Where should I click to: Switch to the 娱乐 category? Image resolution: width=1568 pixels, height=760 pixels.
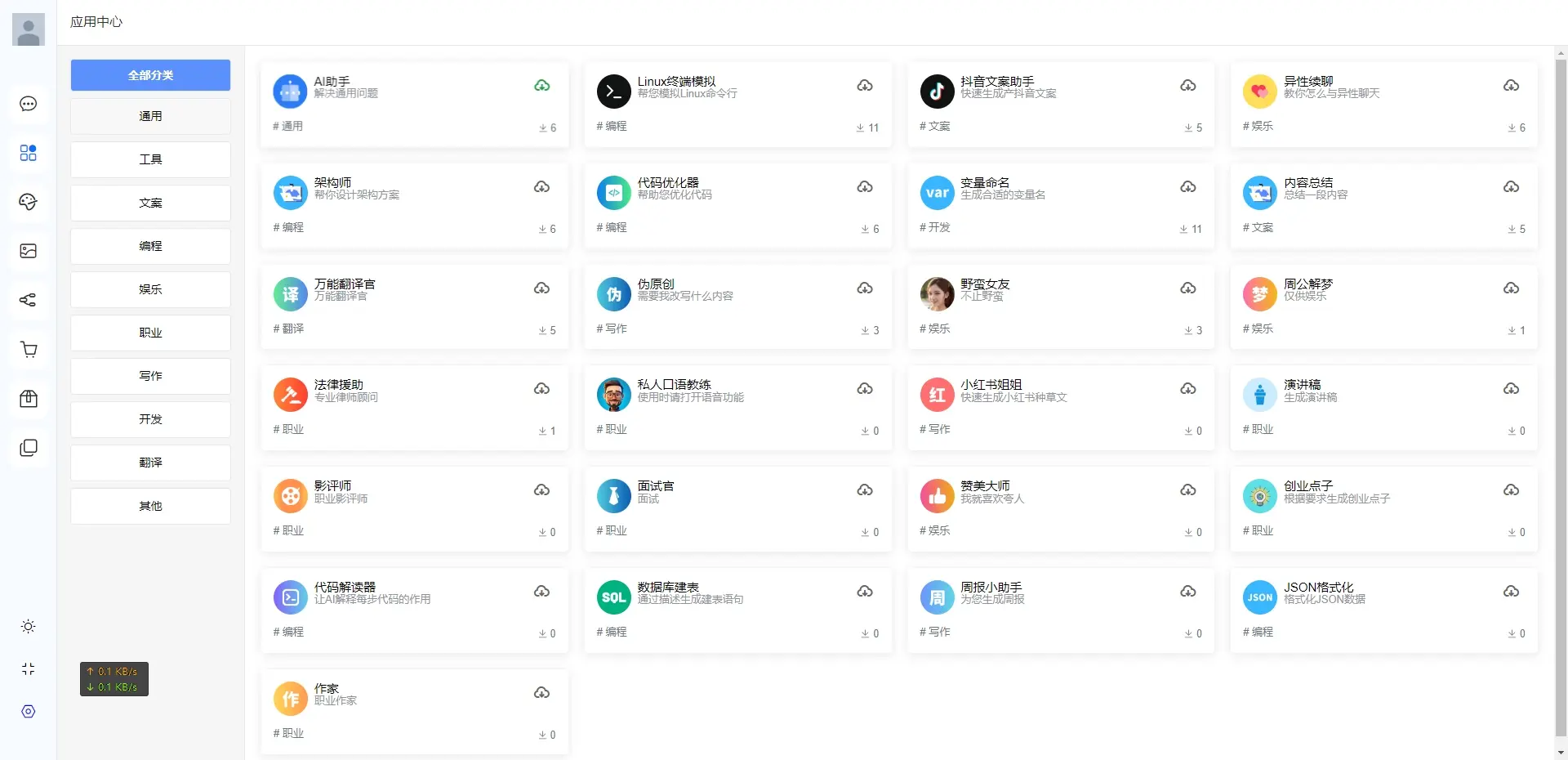click(x=150, y=289)
